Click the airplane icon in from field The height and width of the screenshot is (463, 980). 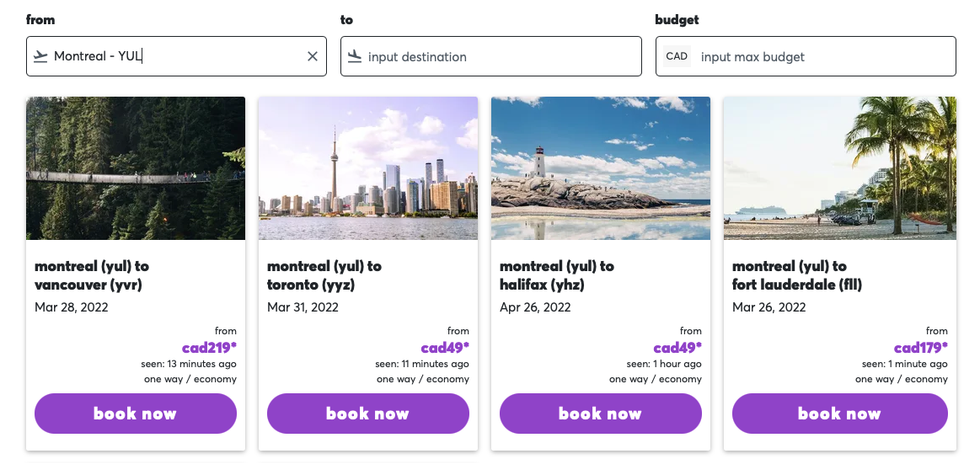[x=40, y=57]
